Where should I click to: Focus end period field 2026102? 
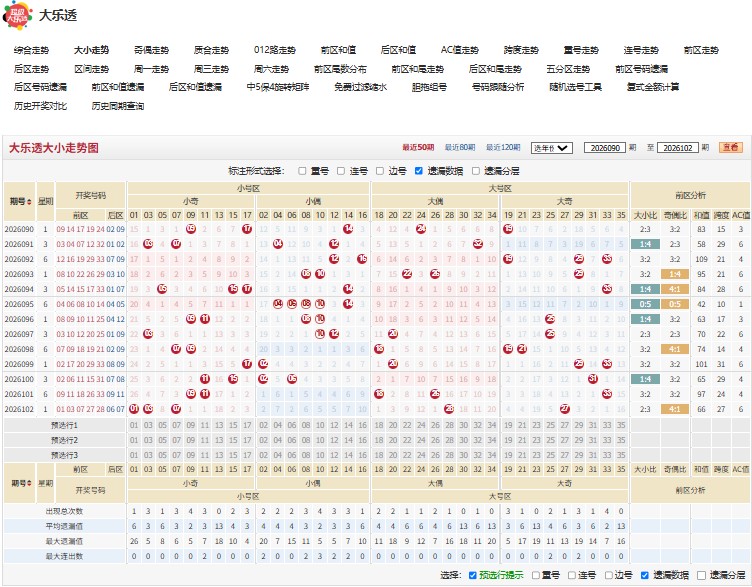click(677, 148)
